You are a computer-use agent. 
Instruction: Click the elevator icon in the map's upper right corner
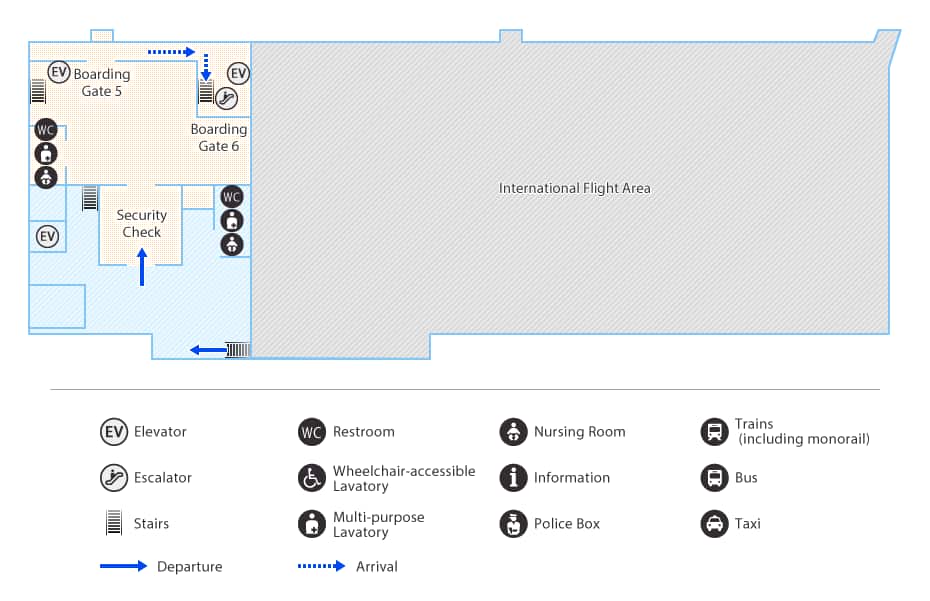click(x=238, y=74)
